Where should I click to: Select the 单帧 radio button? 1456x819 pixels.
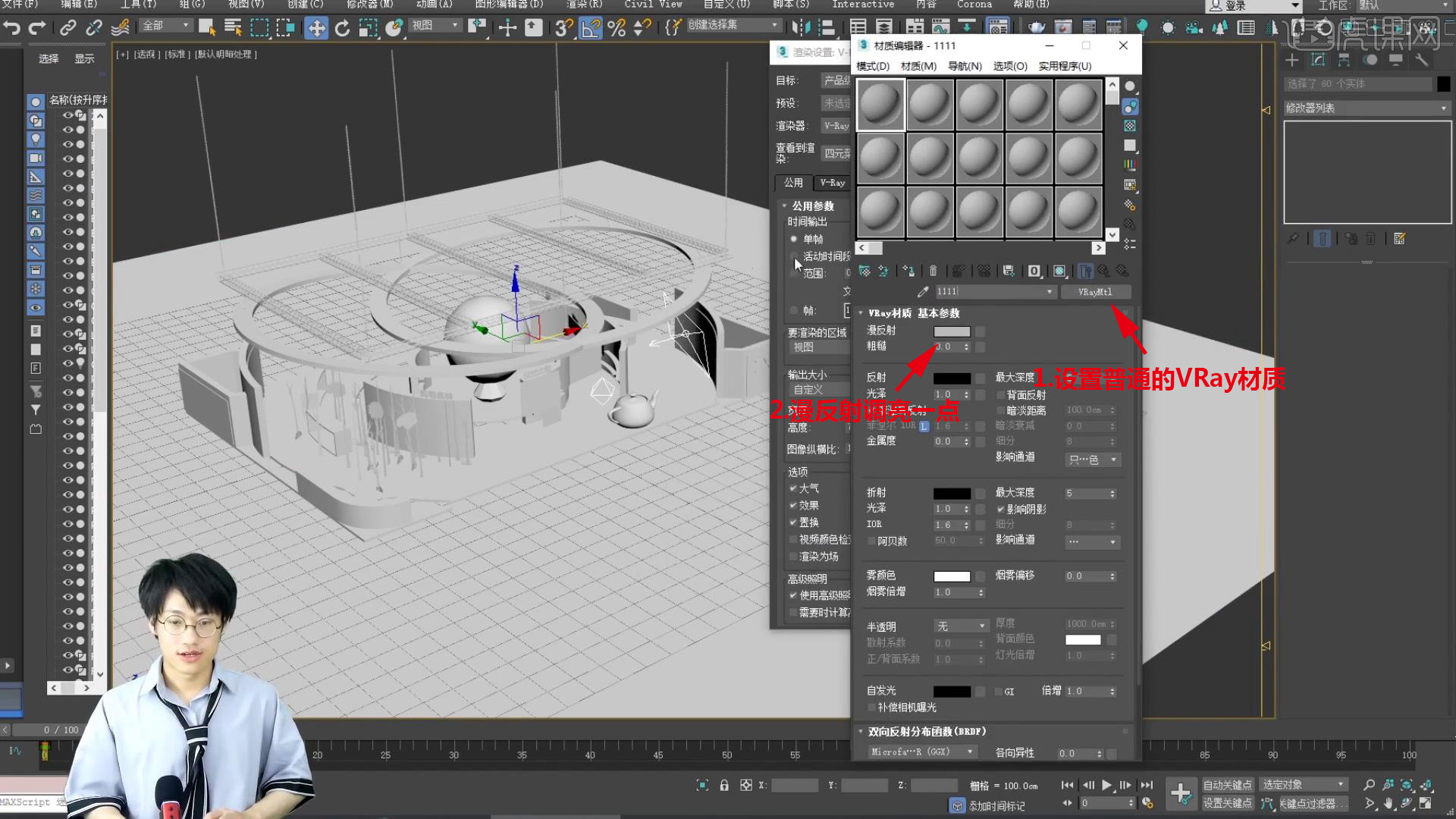pos(794,239)
